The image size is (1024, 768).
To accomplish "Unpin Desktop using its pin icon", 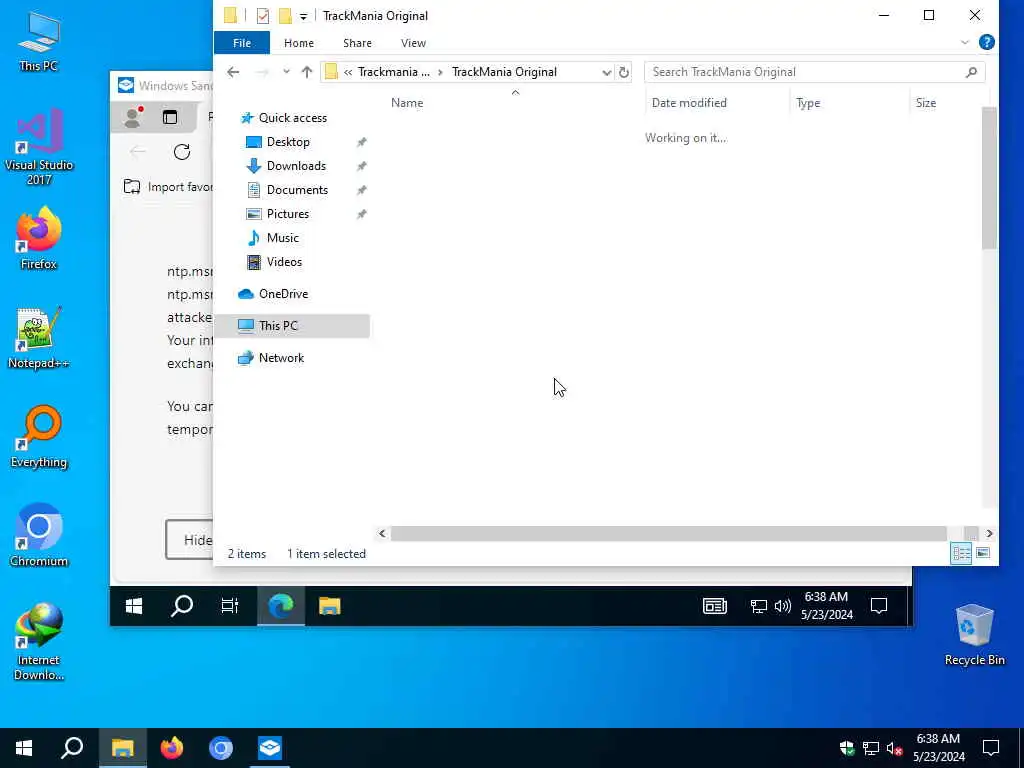I will pos(361,142).
